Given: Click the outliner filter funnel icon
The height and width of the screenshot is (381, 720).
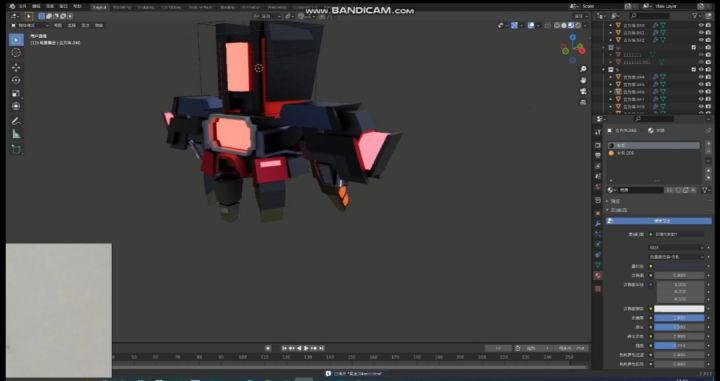Looking at the screenshot, I should click(x=695, y=16).
